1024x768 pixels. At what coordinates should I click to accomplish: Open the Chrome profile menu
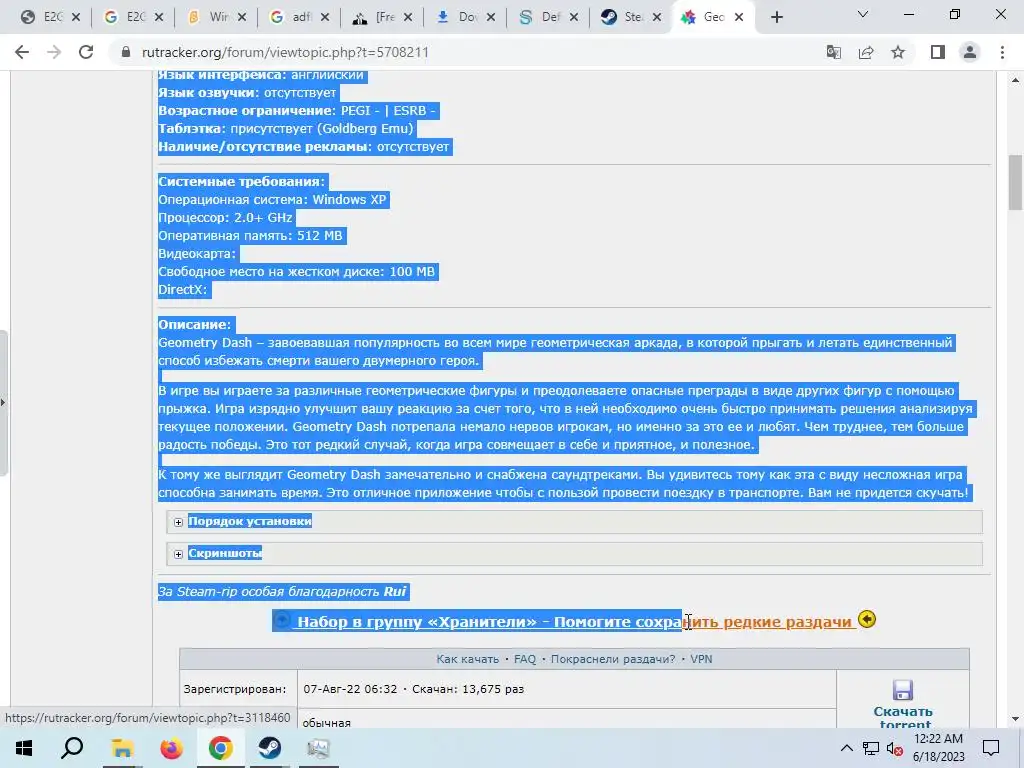click(x=970, y=52)
